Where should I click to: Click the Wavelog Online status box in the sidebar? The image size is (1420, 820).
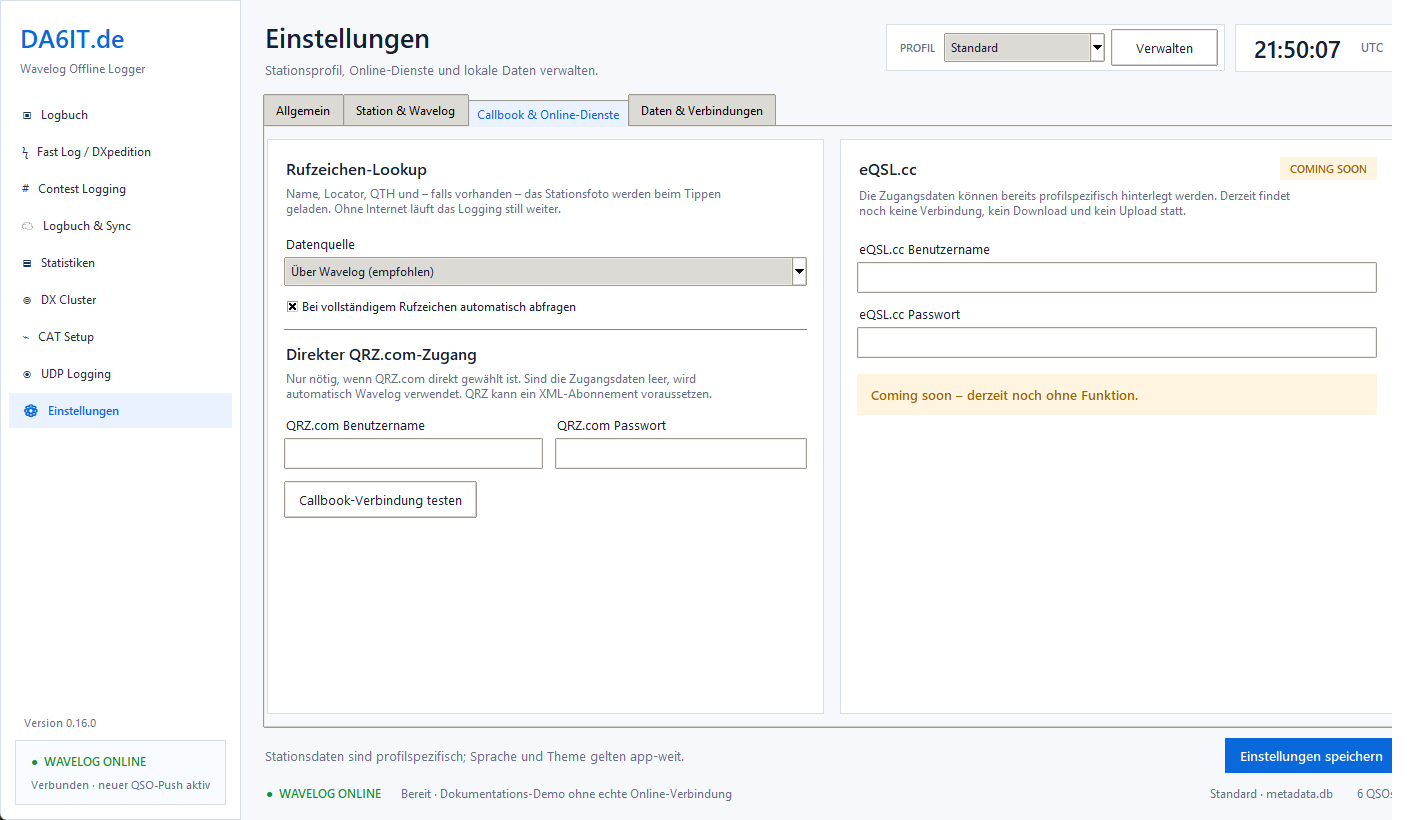point(120,772)
